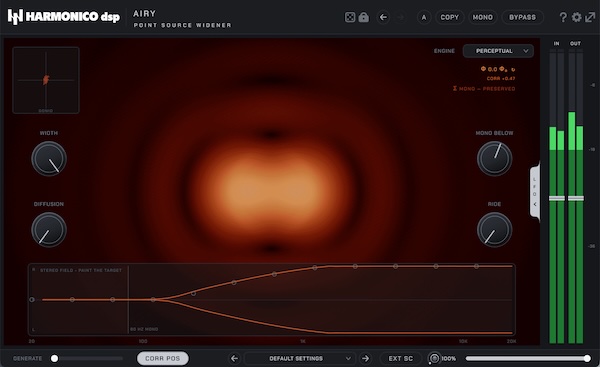Click the ENGINE label
Image resolution: width=600 pixels, height=367 pixels.
tap(444, 51)
